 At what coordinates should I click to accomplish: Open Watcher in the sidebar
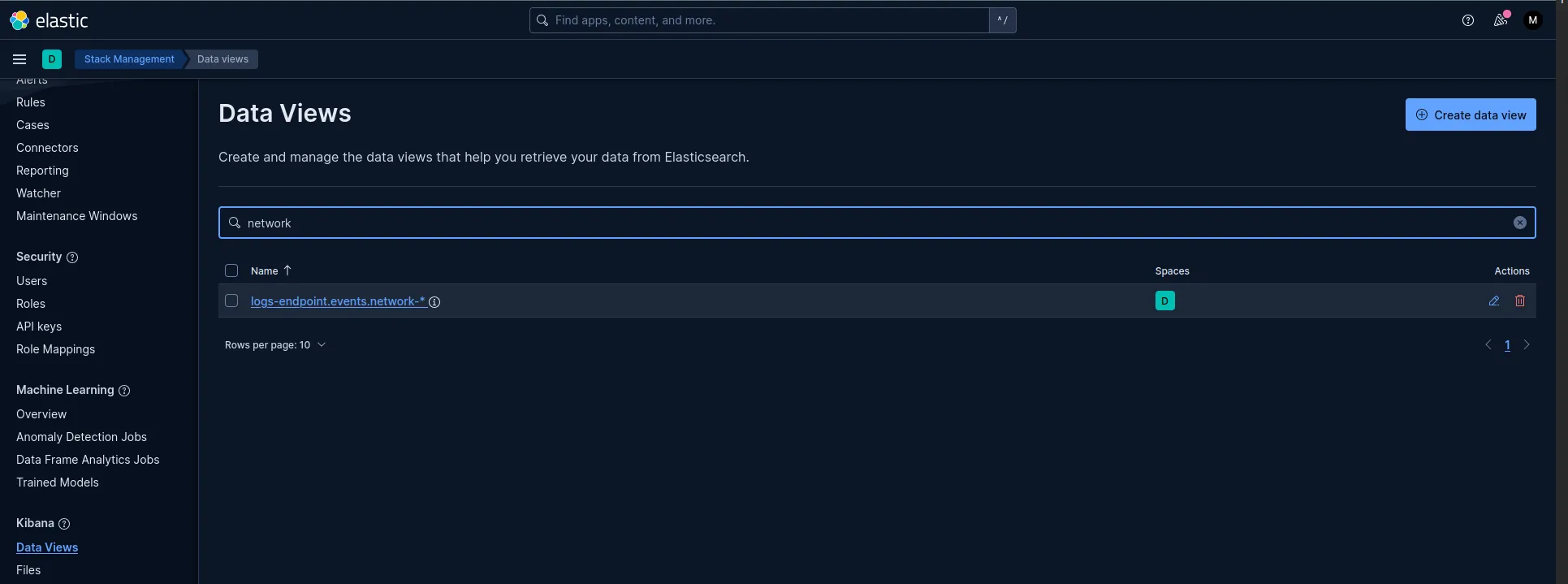[38, 193]
